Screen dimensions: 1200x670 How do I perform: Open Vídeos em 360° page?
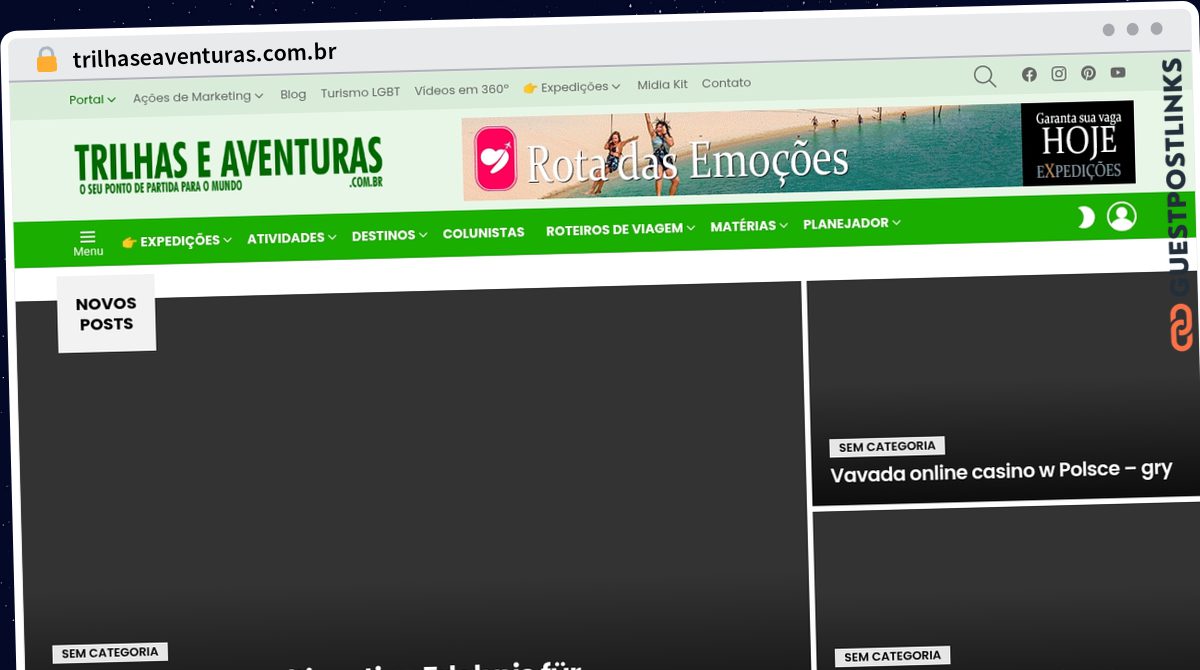(461, 90)
